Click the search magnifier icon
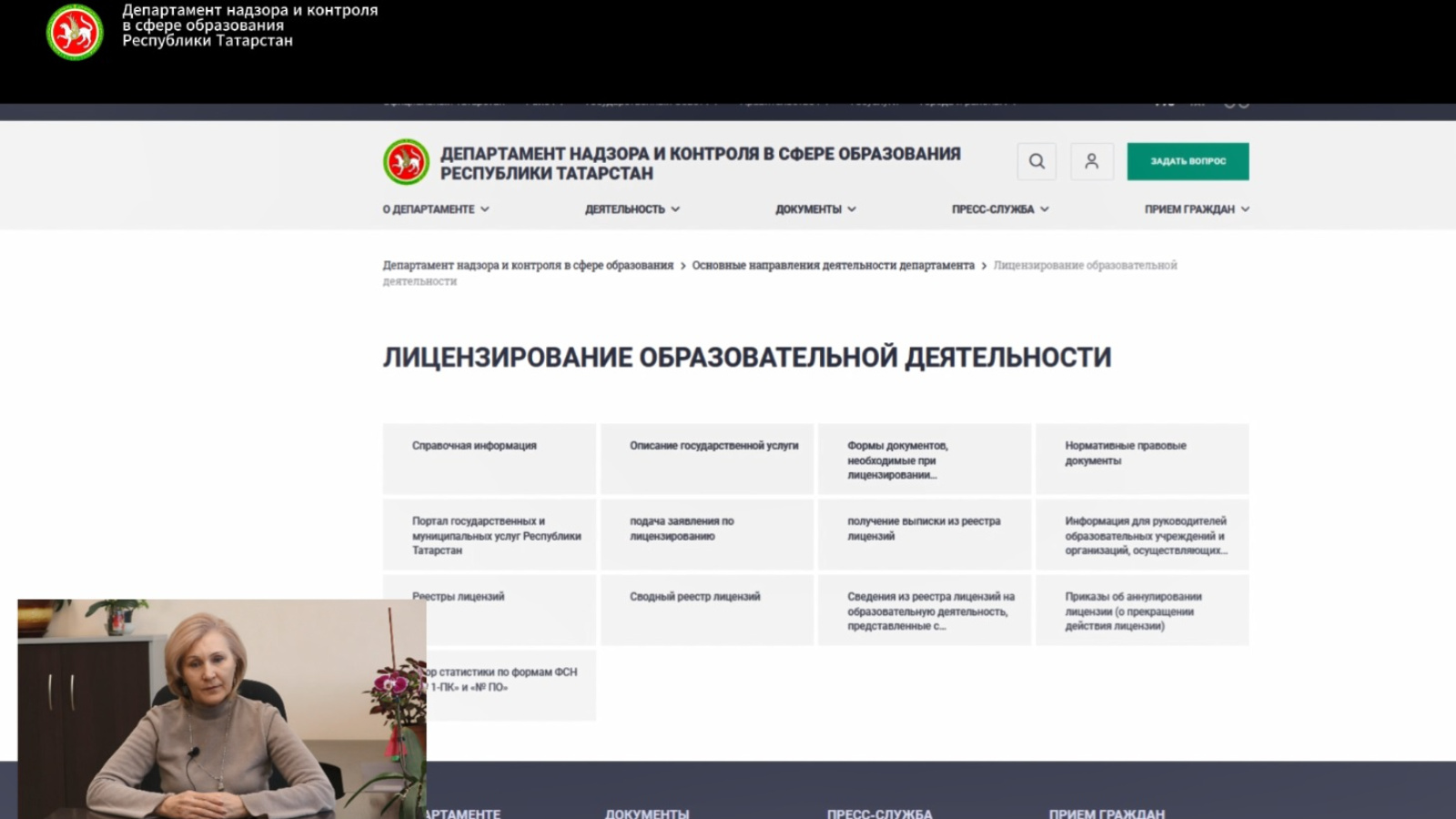 click(x=1036, y=161)
